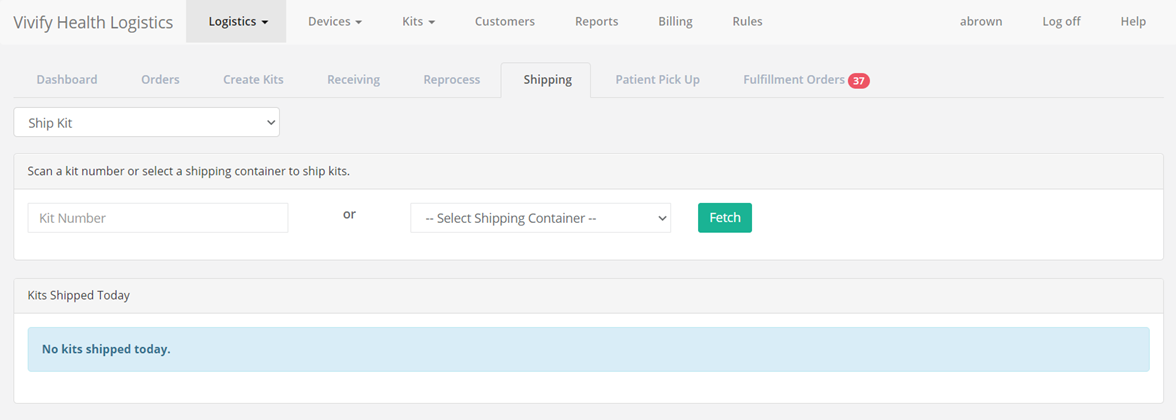The image size is (1176, 420).
Task: Click the Fulfillment Orders 37 badge
Action: coord(859,80)
